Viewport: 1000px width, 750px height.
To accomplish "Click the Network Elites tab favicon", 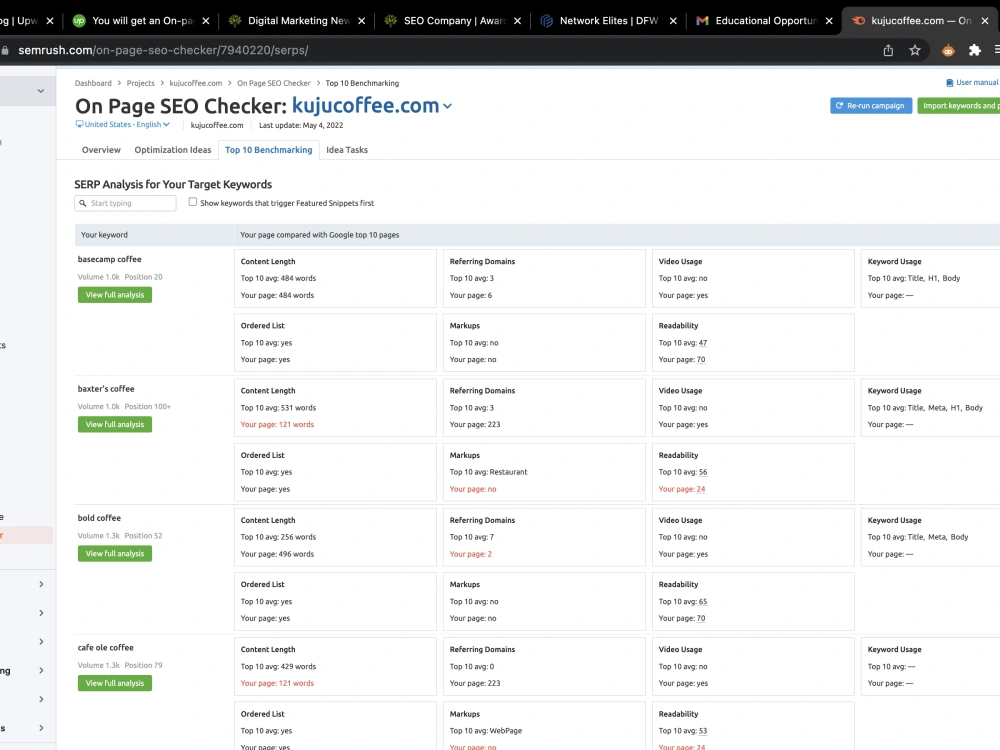I will point(547,21).
